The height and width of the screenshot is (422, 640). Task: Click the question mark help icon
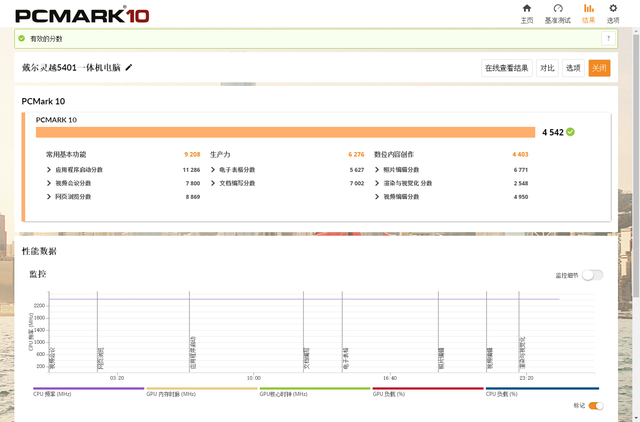[x=606, y=38]
